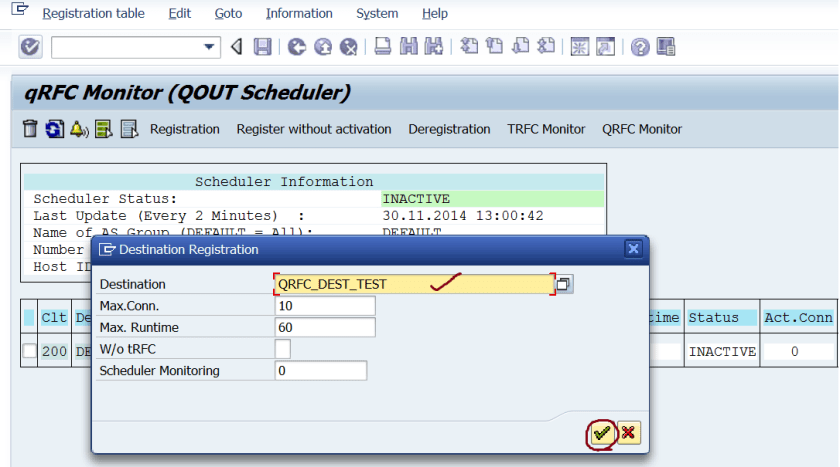
Task: Click the Status column header
Action: (x=722, y=318)
